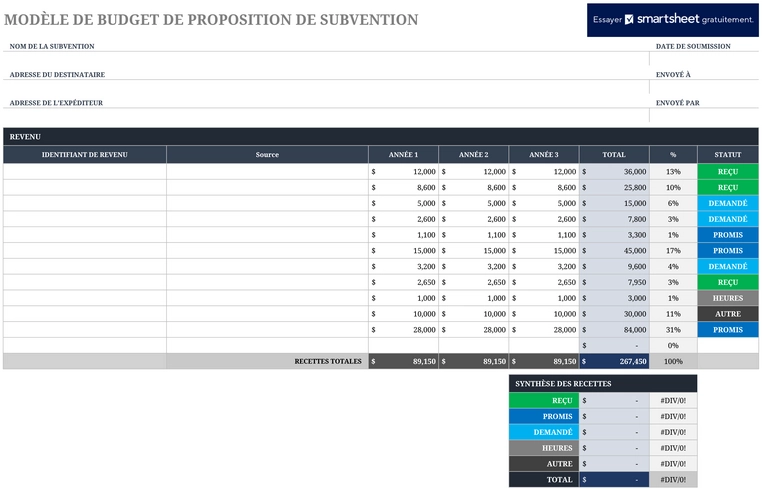Image resolution: width=762 pixels, height=489 pixels.
Task: Click the total cell showing 7,950
Action: (x=614, y=282)
